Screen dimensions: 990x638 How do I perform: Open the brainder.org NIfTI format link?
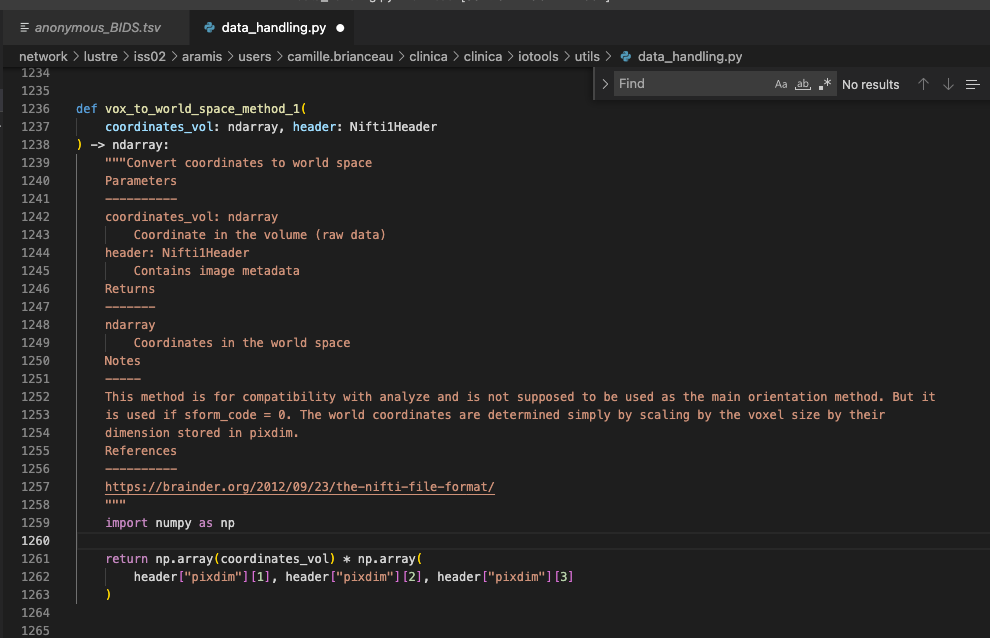pyautogui.click(x=298, y=486)
